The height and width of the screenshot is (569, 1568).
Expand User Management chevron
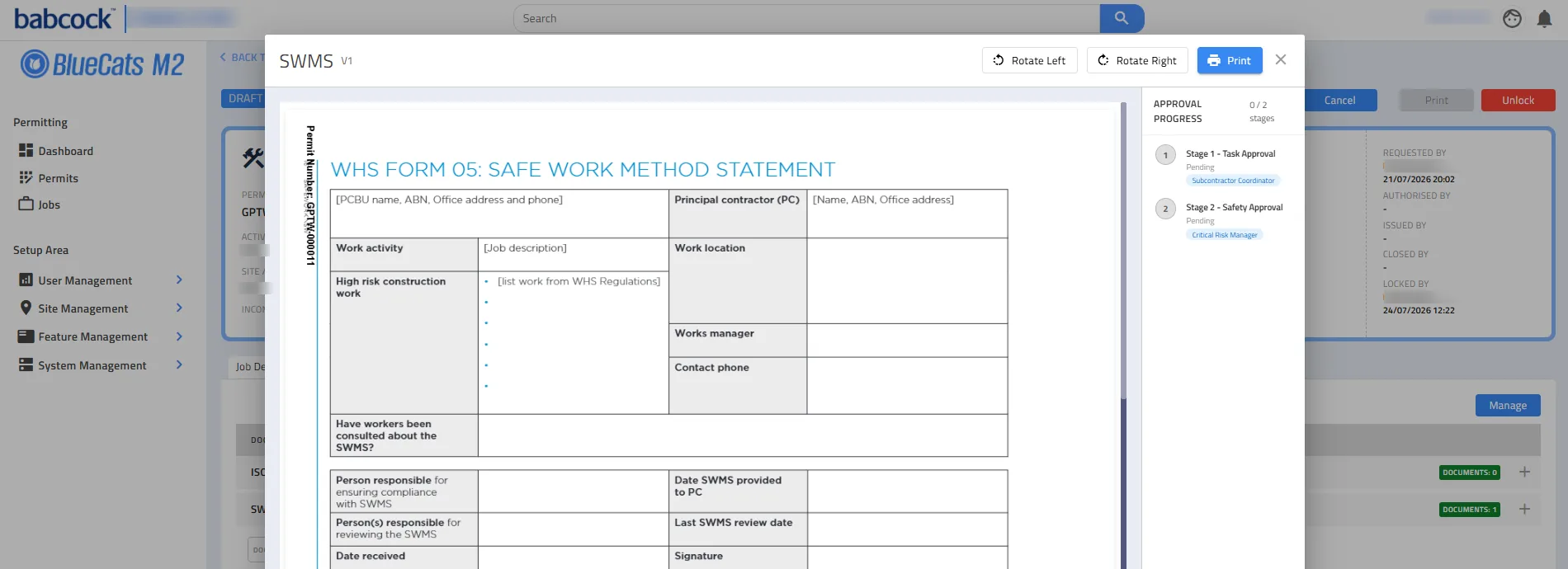tap(179, 280)
